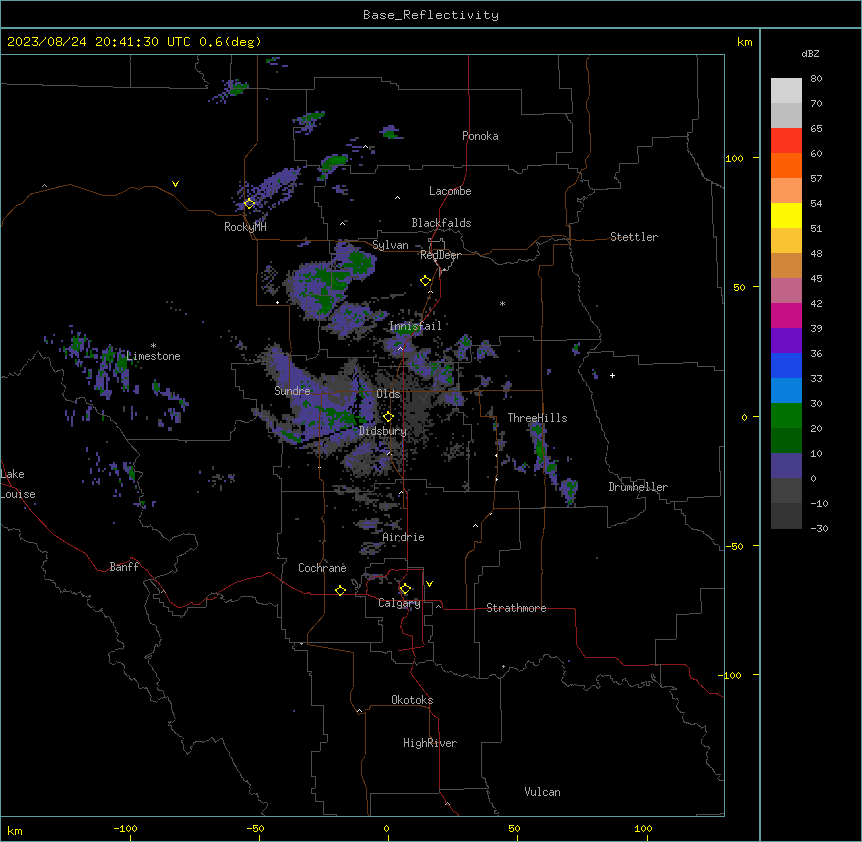The width and height of the screenshot is (862, 842).
Task: Click the dBZ legend heading
Action: point(810,53)
